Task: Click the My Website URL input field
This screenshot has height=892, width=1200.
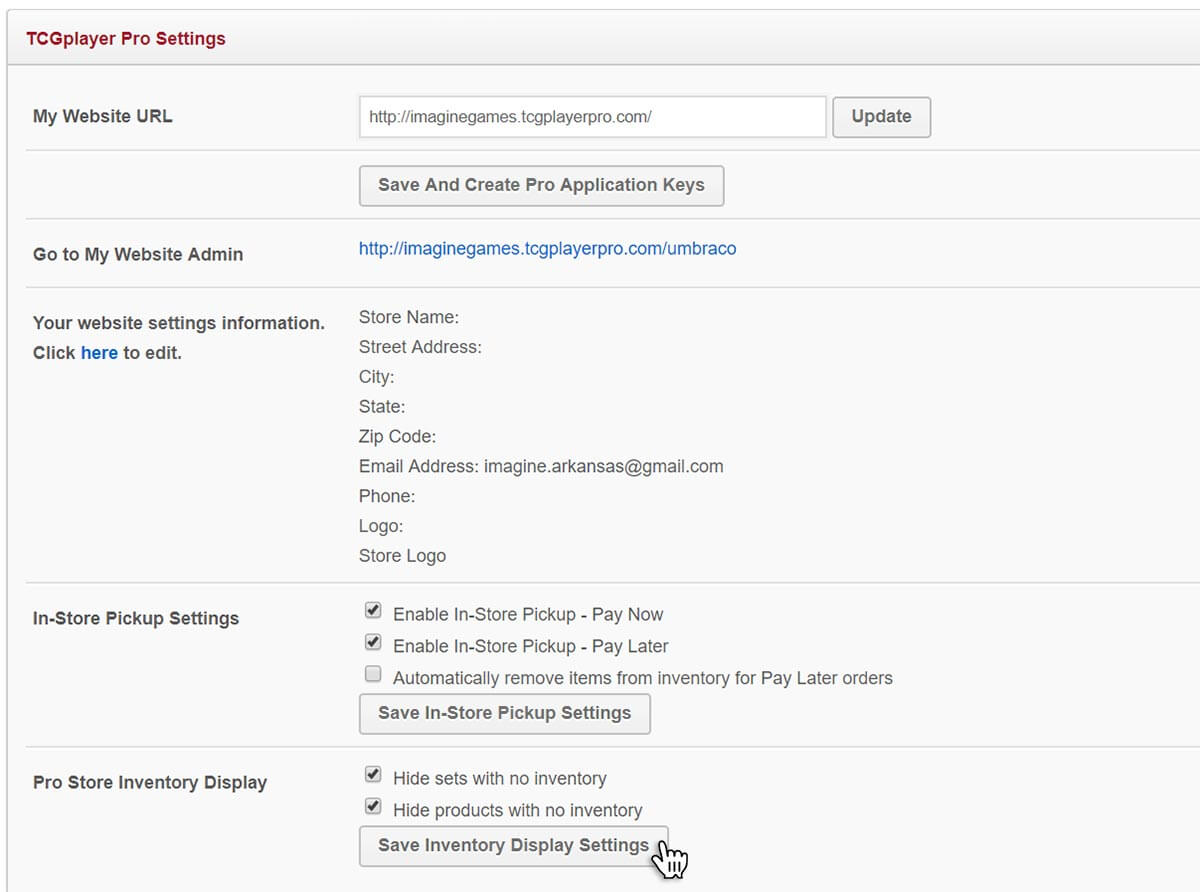Action: pyautogui.click(x=592, y=117)
